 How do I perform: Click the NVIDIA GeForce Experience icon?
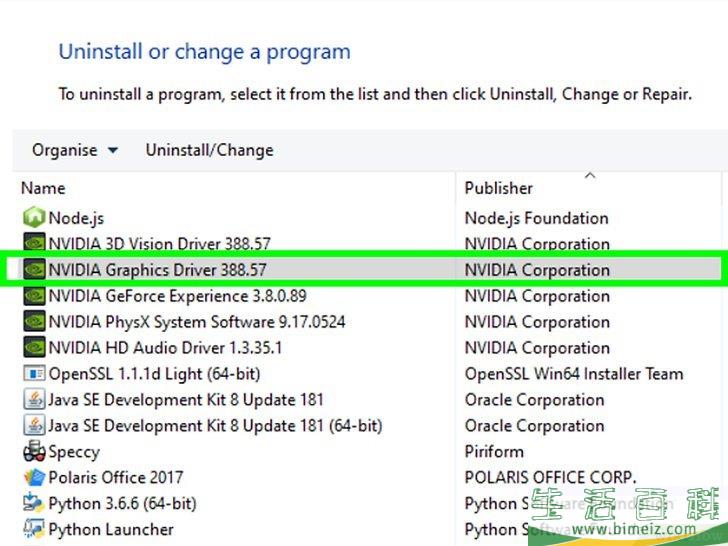pos(34,296)
